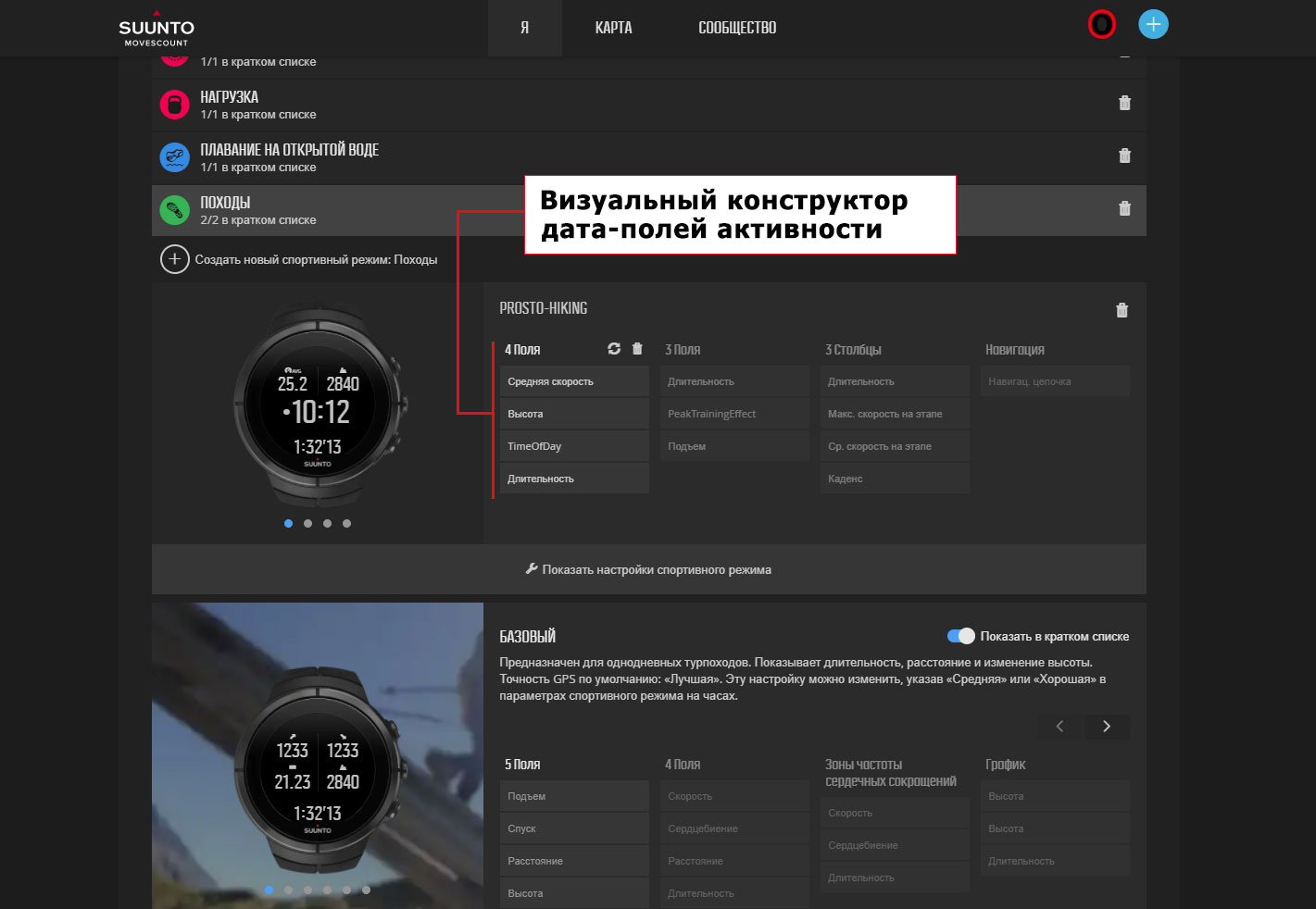Select the Средняя скорость data field
This screenshot has width=1316, height=909.
(x=573, y=381)
